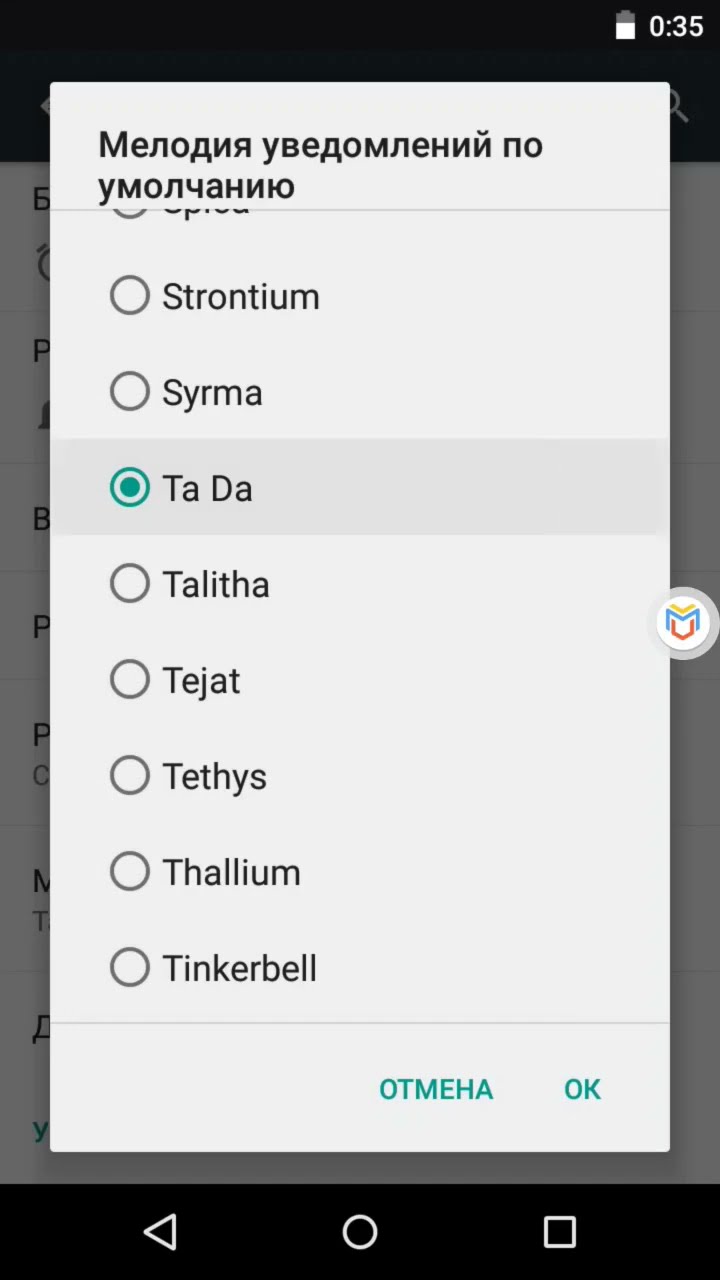Select the Syrma radio button

[130, 392]
